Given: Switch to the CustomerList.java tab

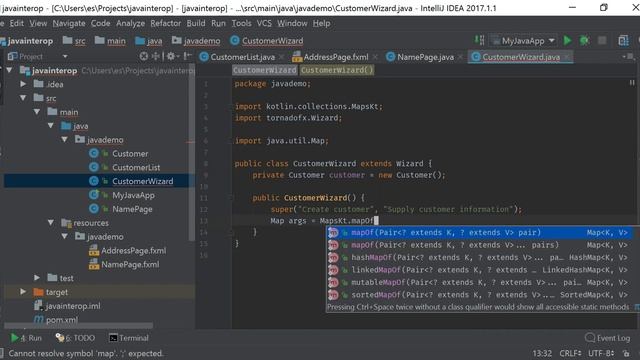Looking at the screenshot, I should [242, 57].
